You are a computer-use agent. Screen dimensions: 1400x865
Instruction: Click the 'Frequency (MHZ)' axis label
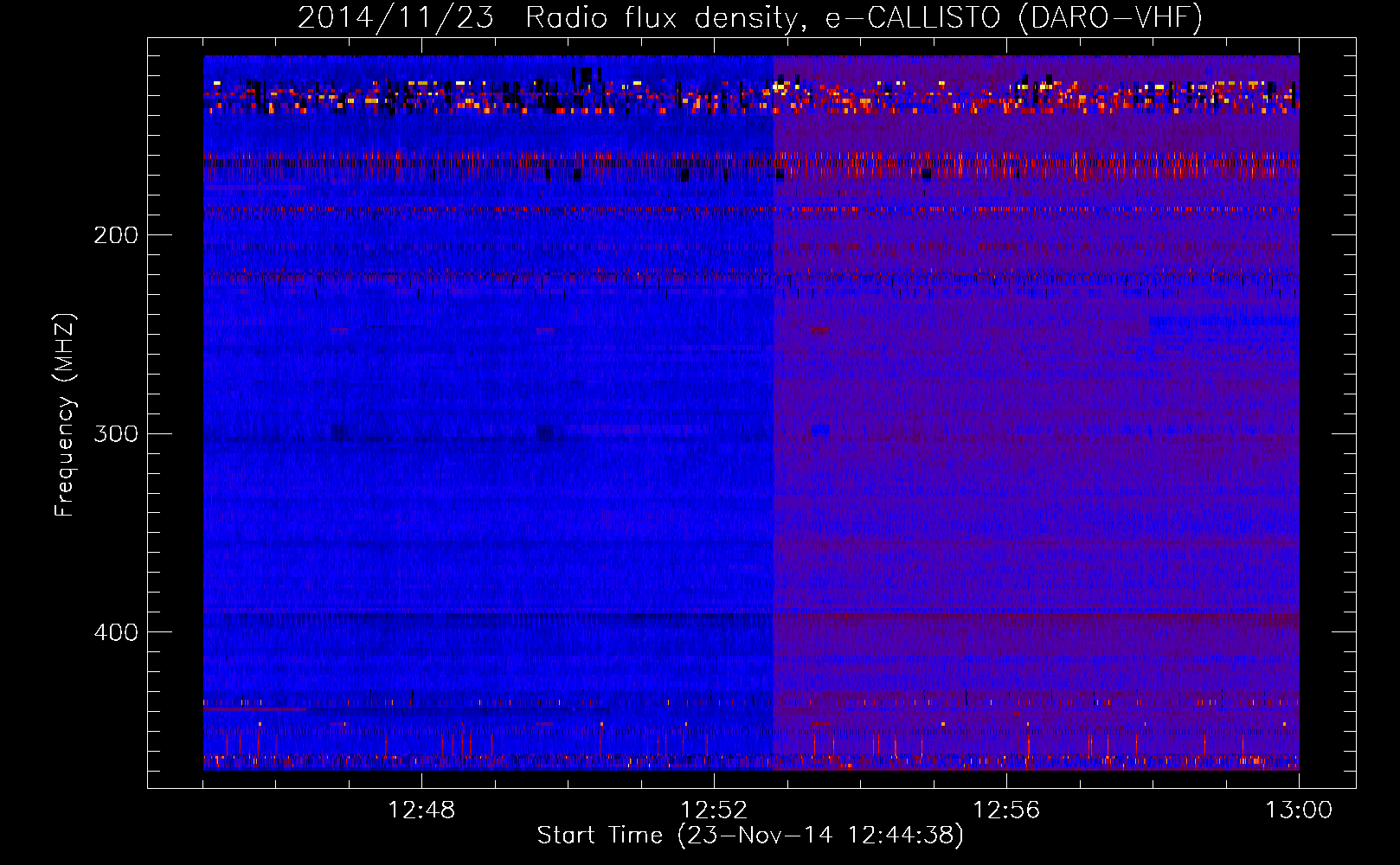(x=65, y=415)
